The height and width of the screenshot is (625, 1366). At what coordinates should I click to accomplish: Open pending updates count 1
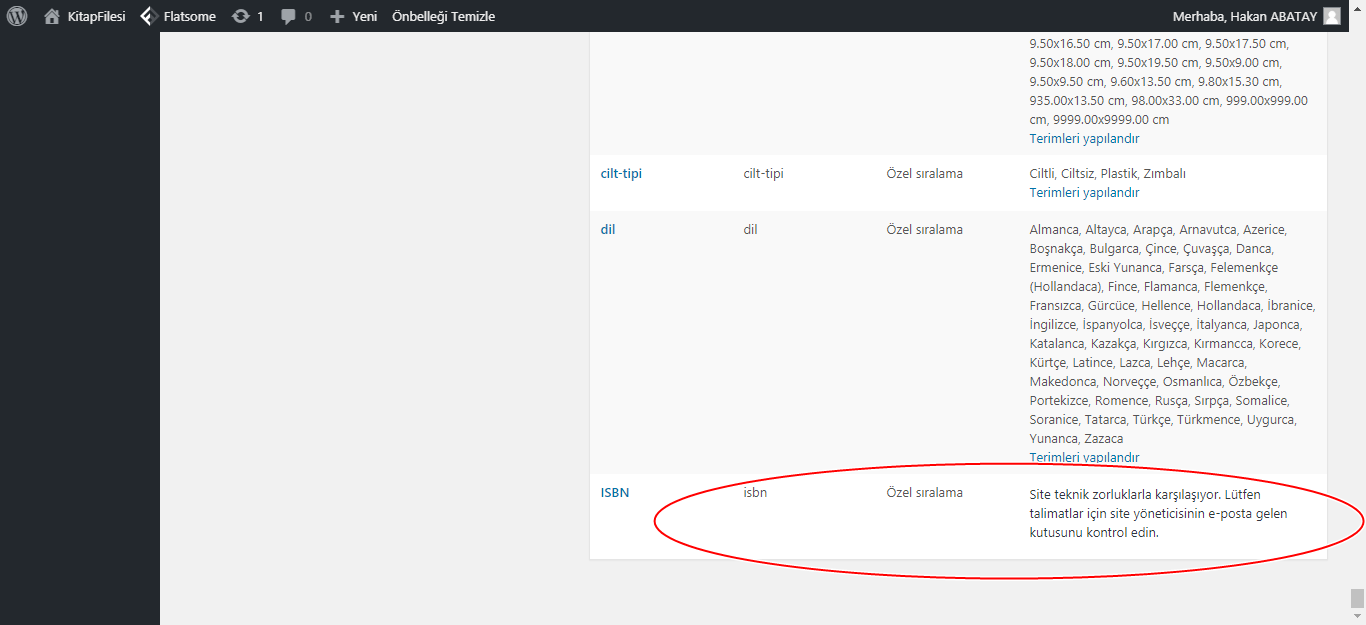[260, 16]
